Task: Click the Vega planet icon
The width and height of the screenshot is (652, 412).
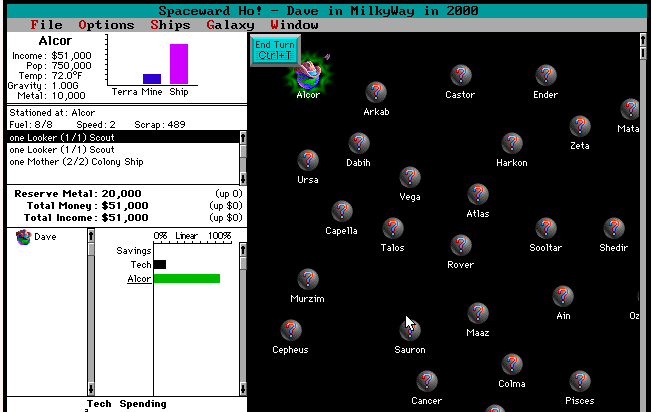Action: pos(409,177)
